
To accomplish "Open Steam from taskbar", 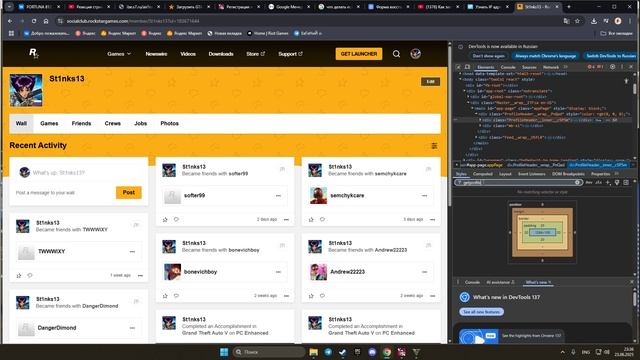I will 343,352.
